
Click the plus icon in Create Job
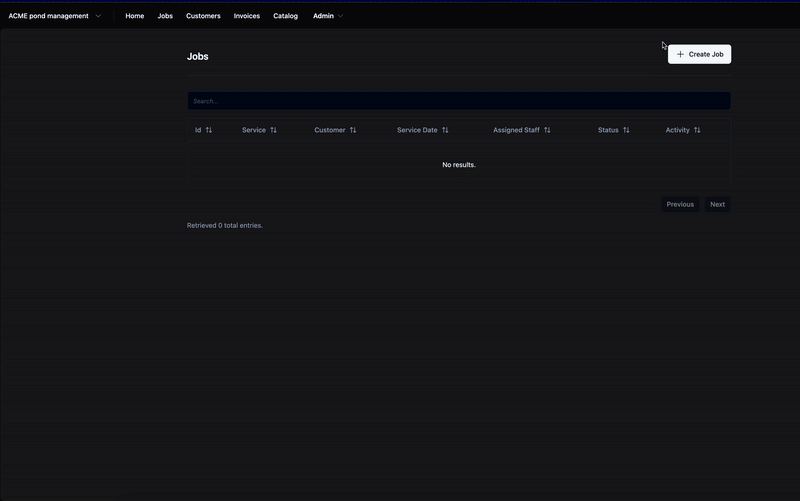click(680, 54)
